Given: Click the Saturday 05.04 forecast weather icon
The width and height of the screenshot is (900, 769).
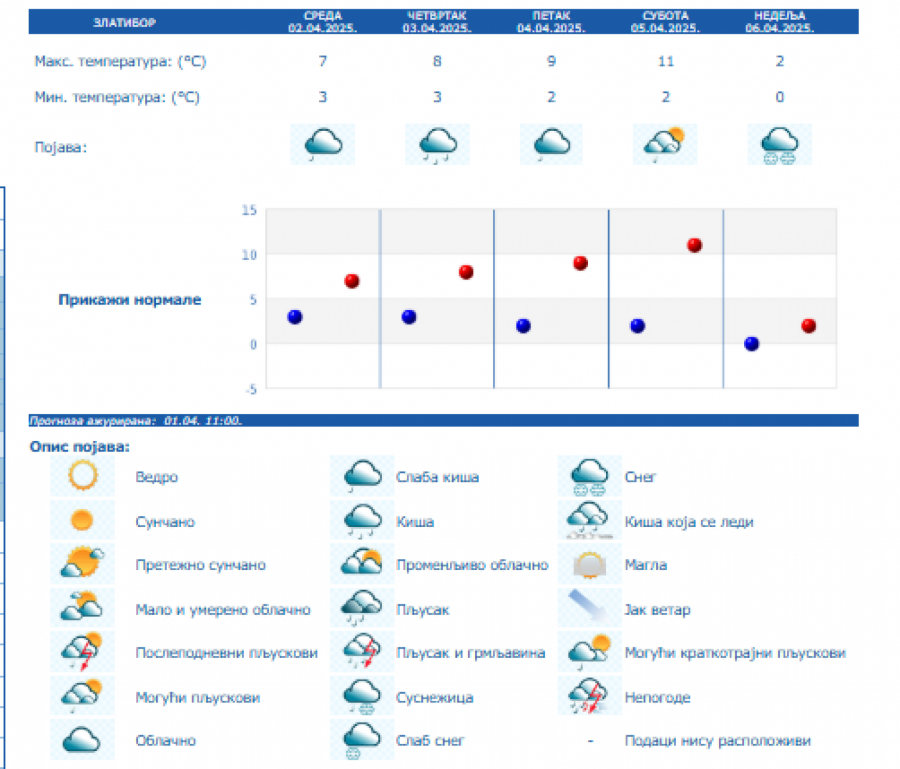Looking at the screenshot, I should pos(665,145).
